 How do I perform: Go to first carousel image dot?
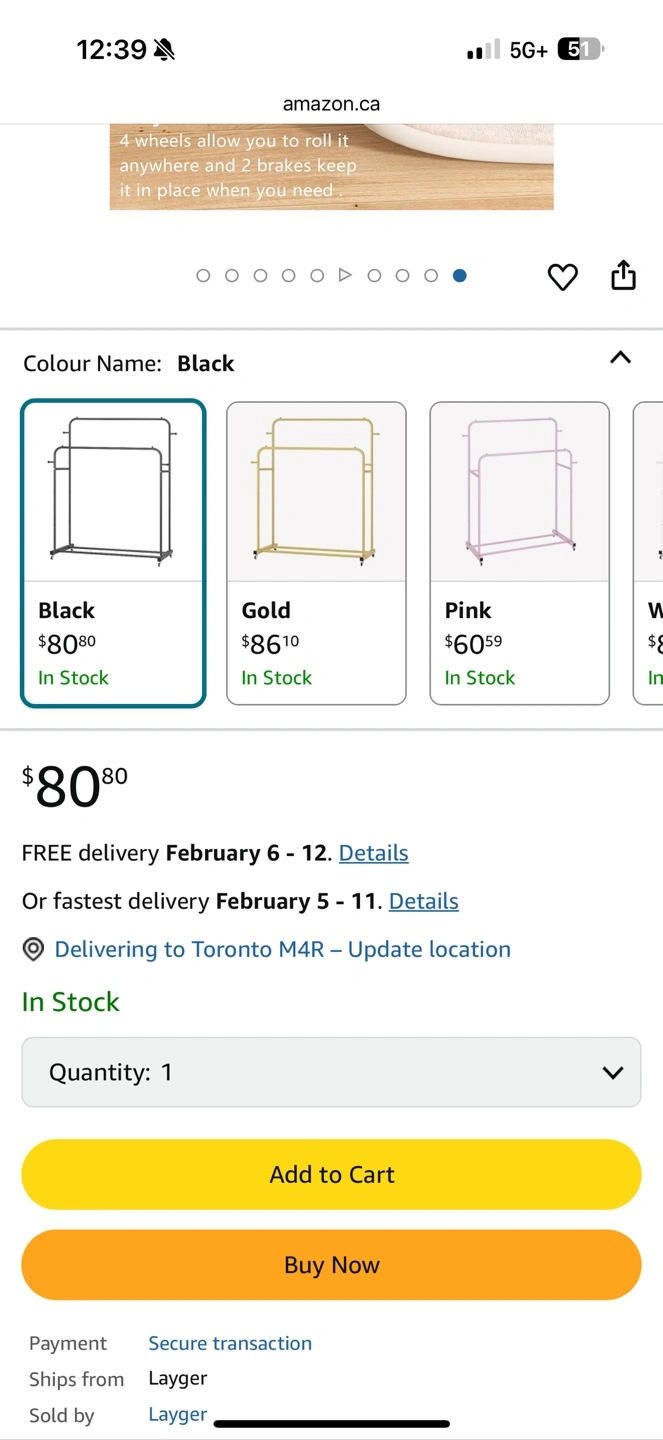204,275
